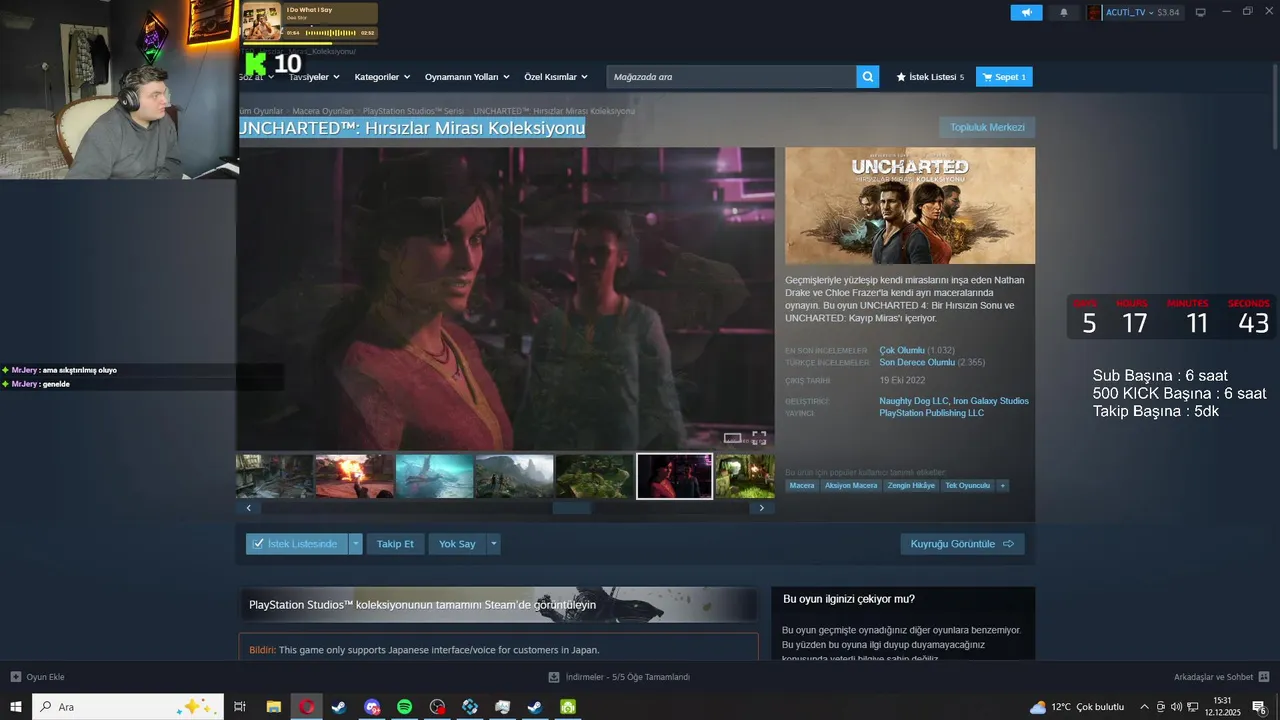
Task: Switch to Big Picture mode monitor icon
Action: pos(1201,13)
